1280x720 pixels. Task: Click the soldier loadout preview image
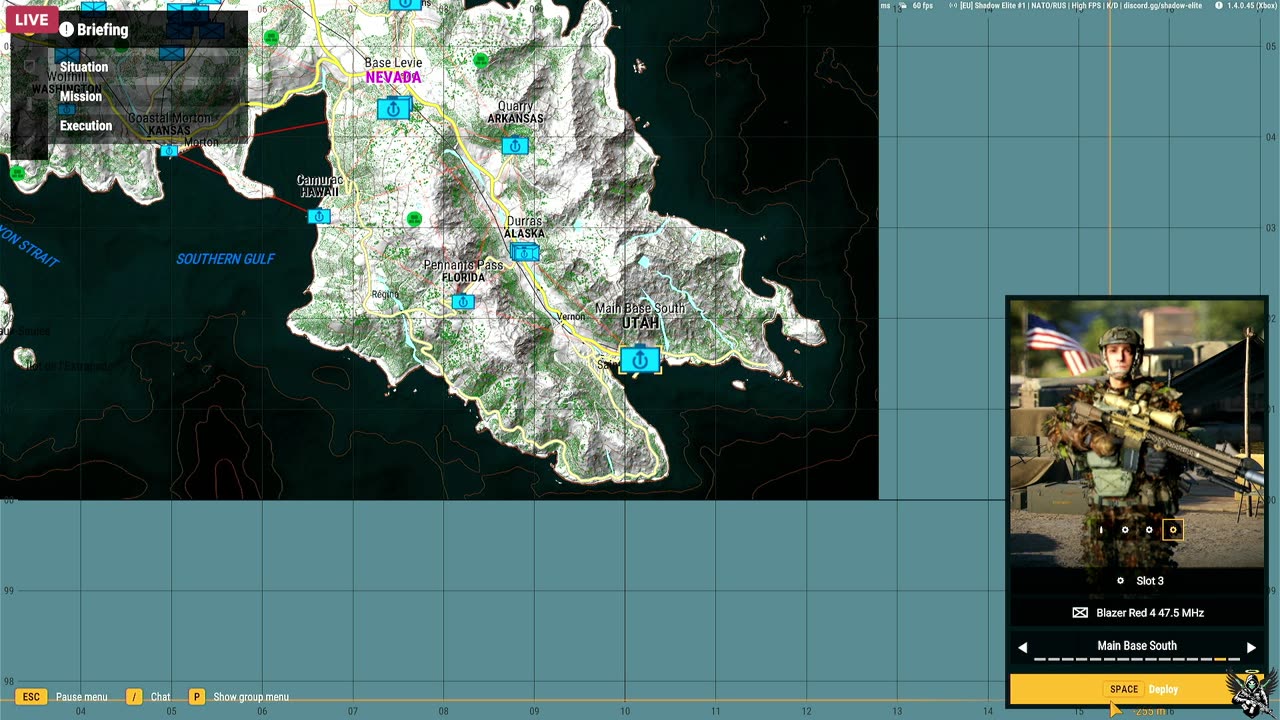[x=1137, y=433]
